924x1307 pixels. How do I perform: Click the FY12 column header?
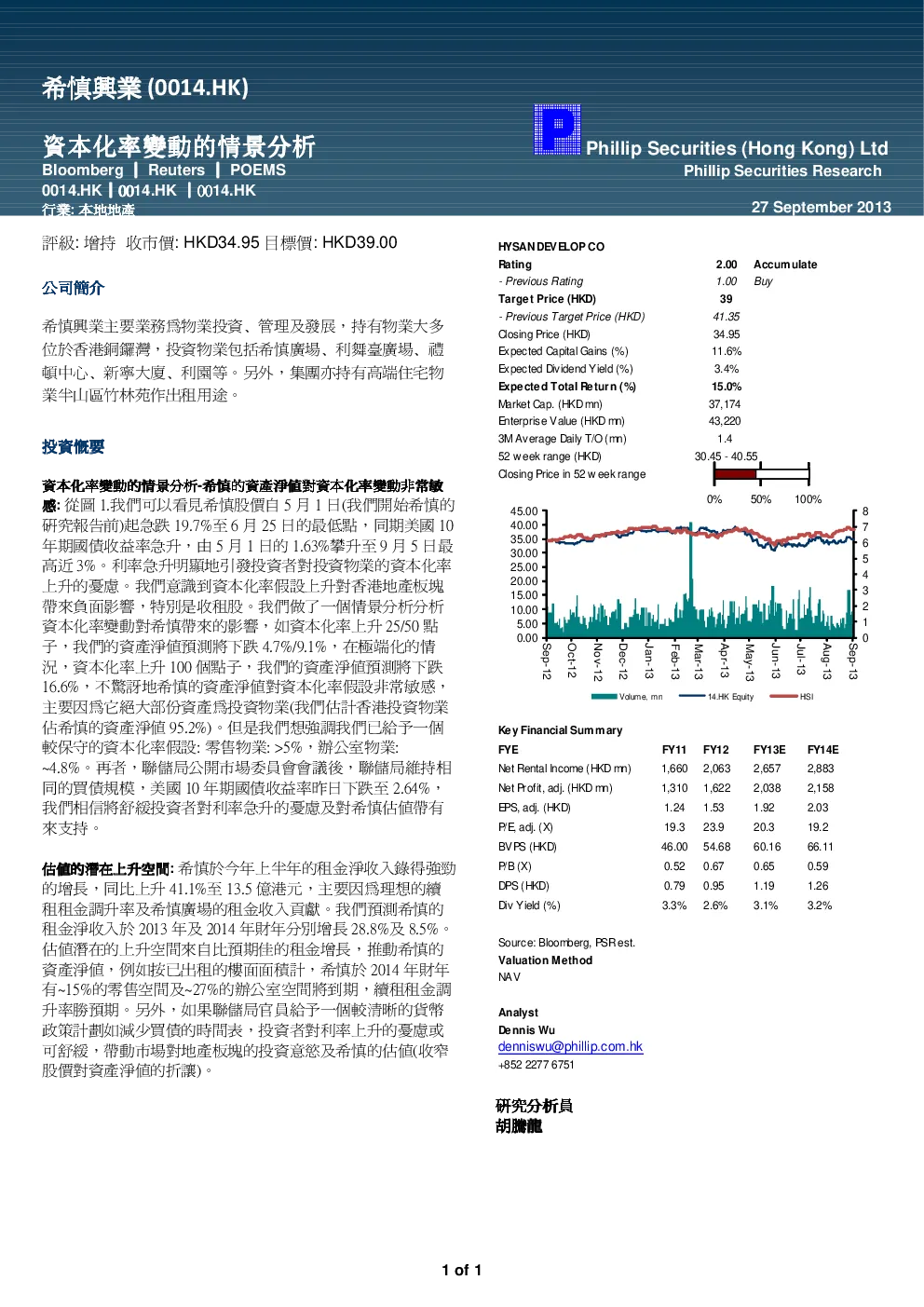[716, 750]
